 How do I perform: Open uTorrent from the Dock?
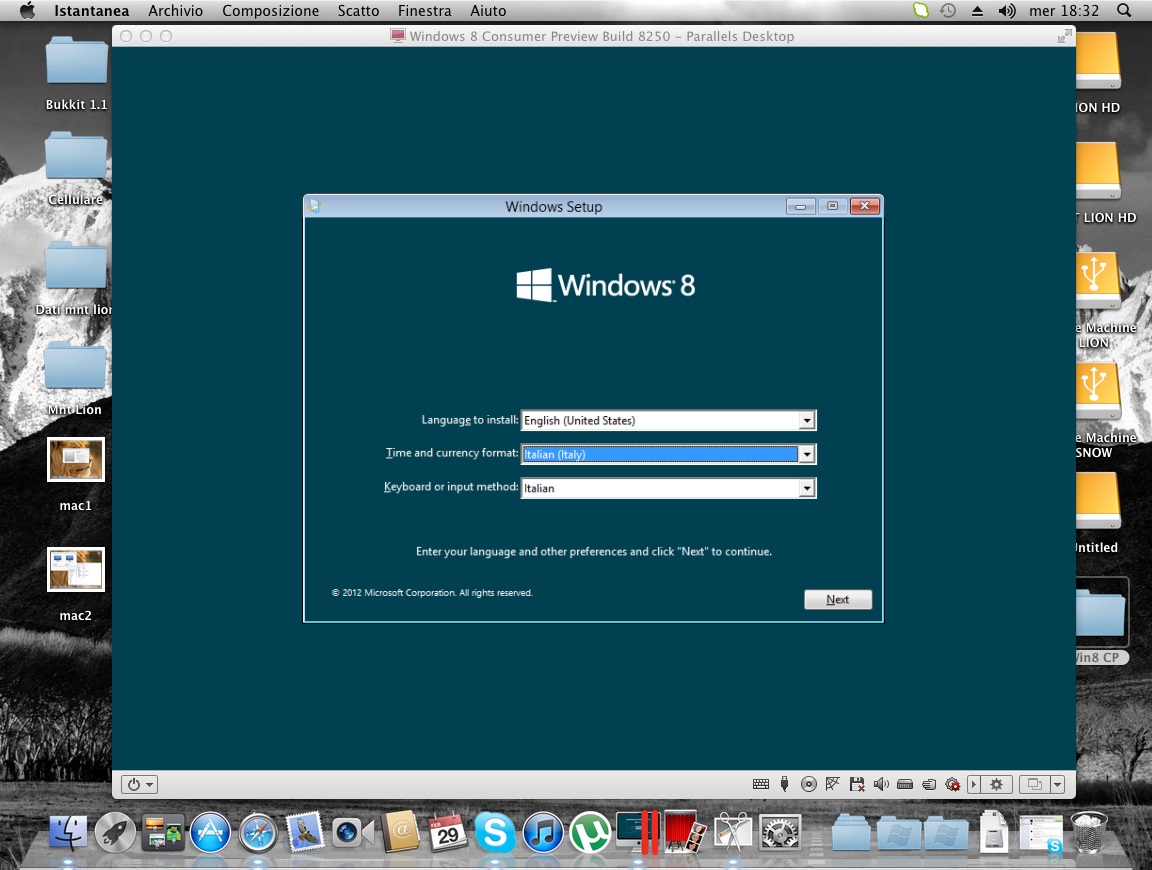coord(590,833)
